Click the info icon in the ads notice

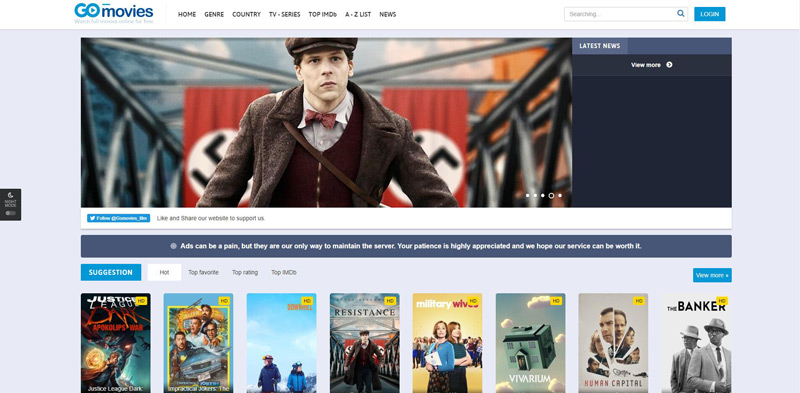click(173, 246)
